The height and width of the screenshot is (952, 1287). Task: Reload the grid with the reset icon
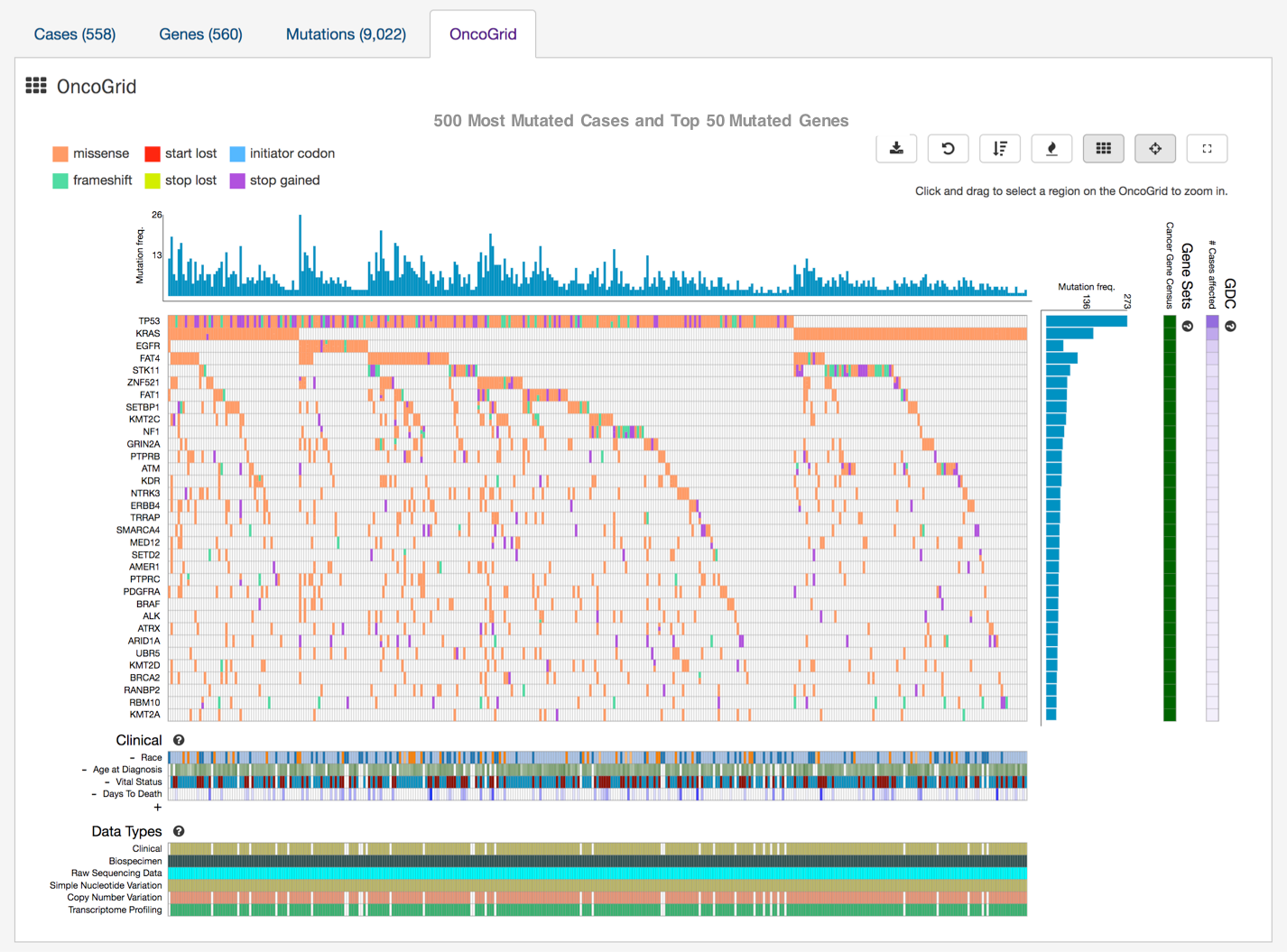tap(948, 149)
